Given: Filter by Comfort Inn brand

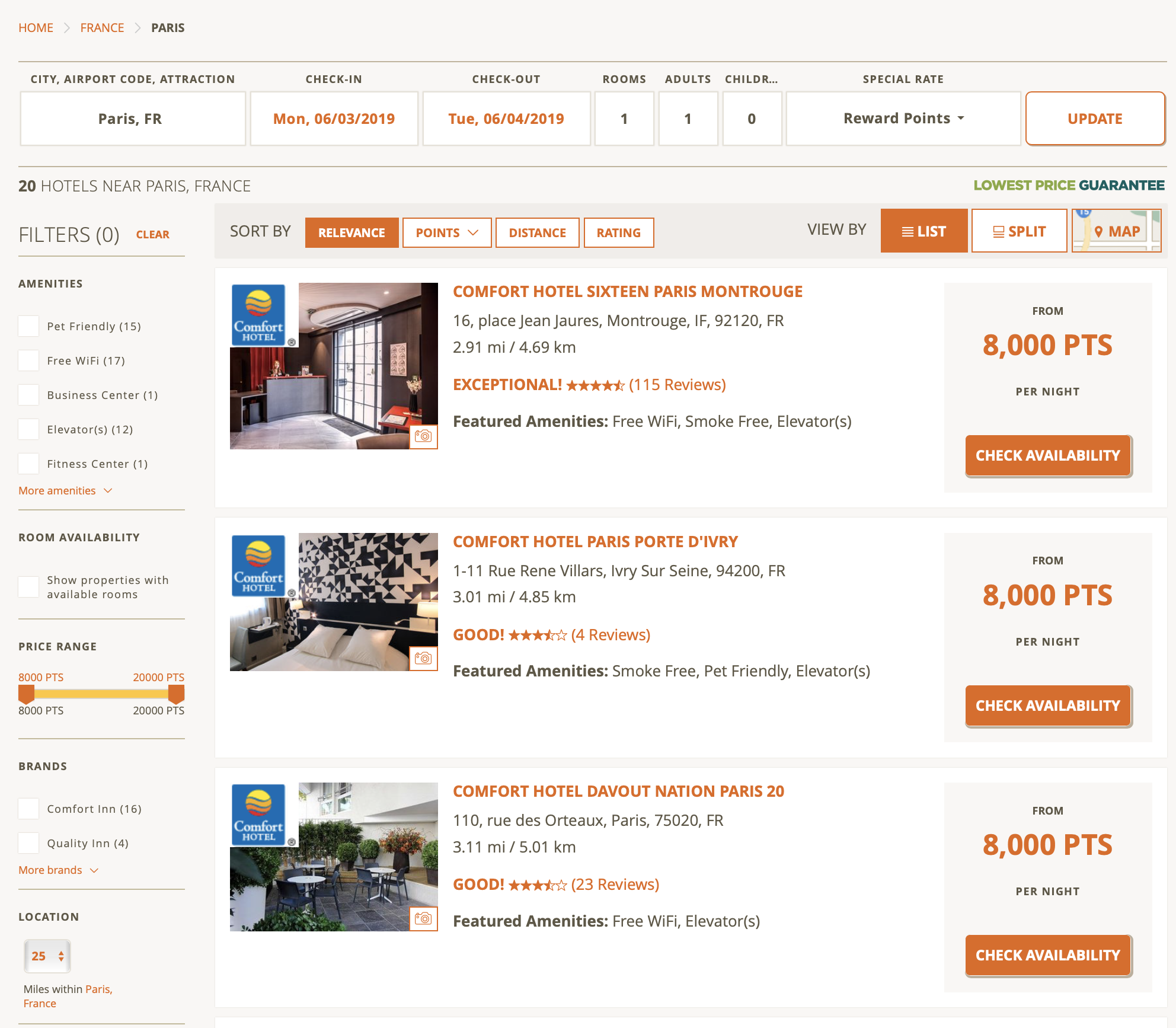Looking at the screenshot, I should pos(28,809).
